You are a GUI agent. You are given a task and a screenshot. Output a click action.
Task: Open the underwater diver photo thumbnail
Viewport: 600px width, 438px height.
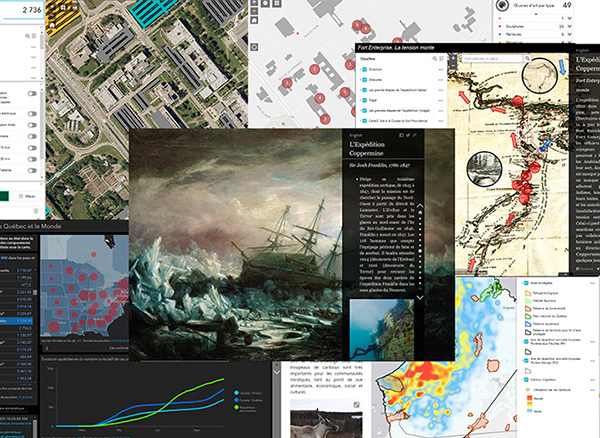[x=382, y=329]
